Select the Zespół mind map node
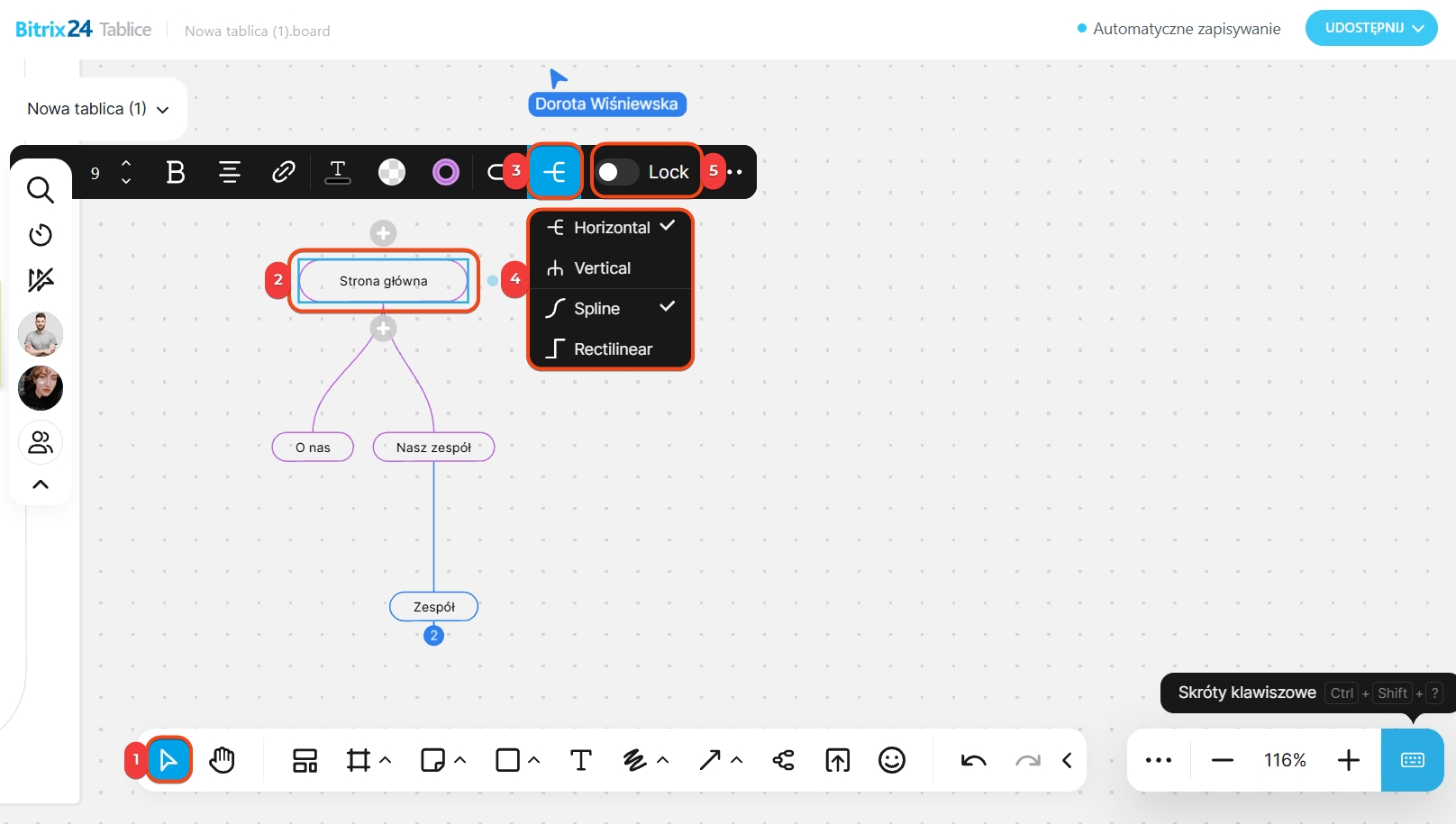 433,607
